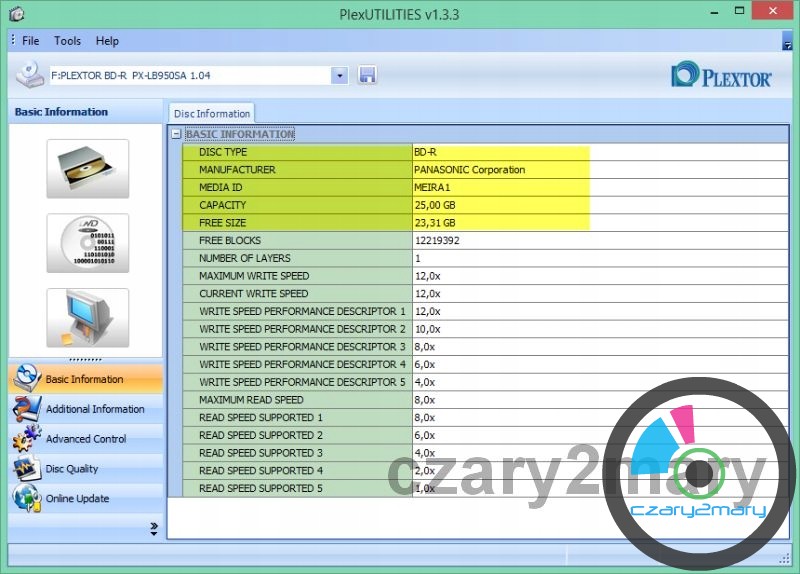Open the Disc Quality section
Viewport: 800px width, 574px height.
pos(72,469)
